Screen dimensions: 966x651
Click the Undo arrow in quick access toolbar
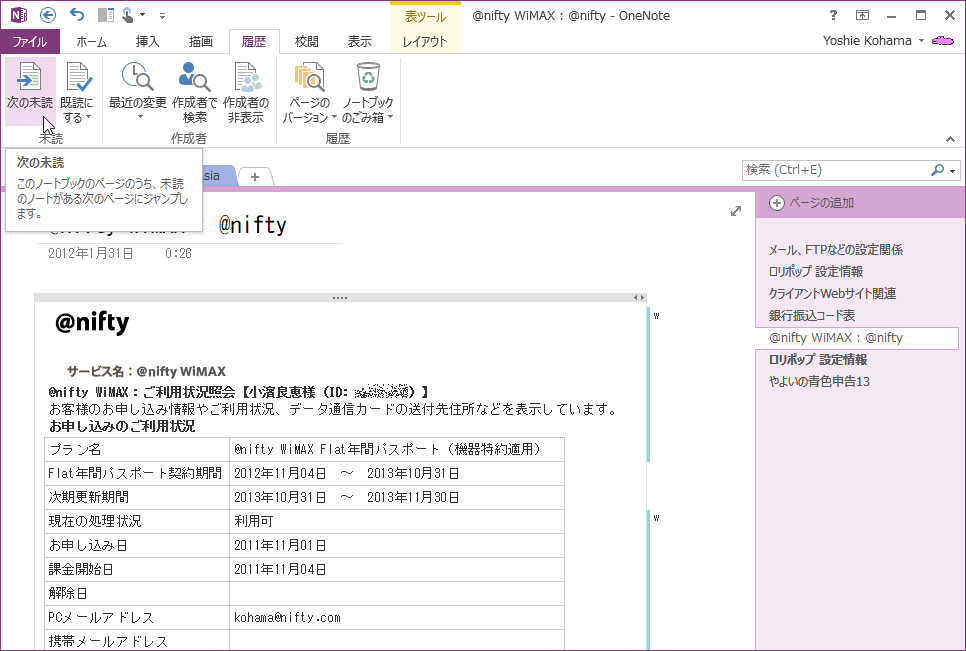[x=78, y=15]
